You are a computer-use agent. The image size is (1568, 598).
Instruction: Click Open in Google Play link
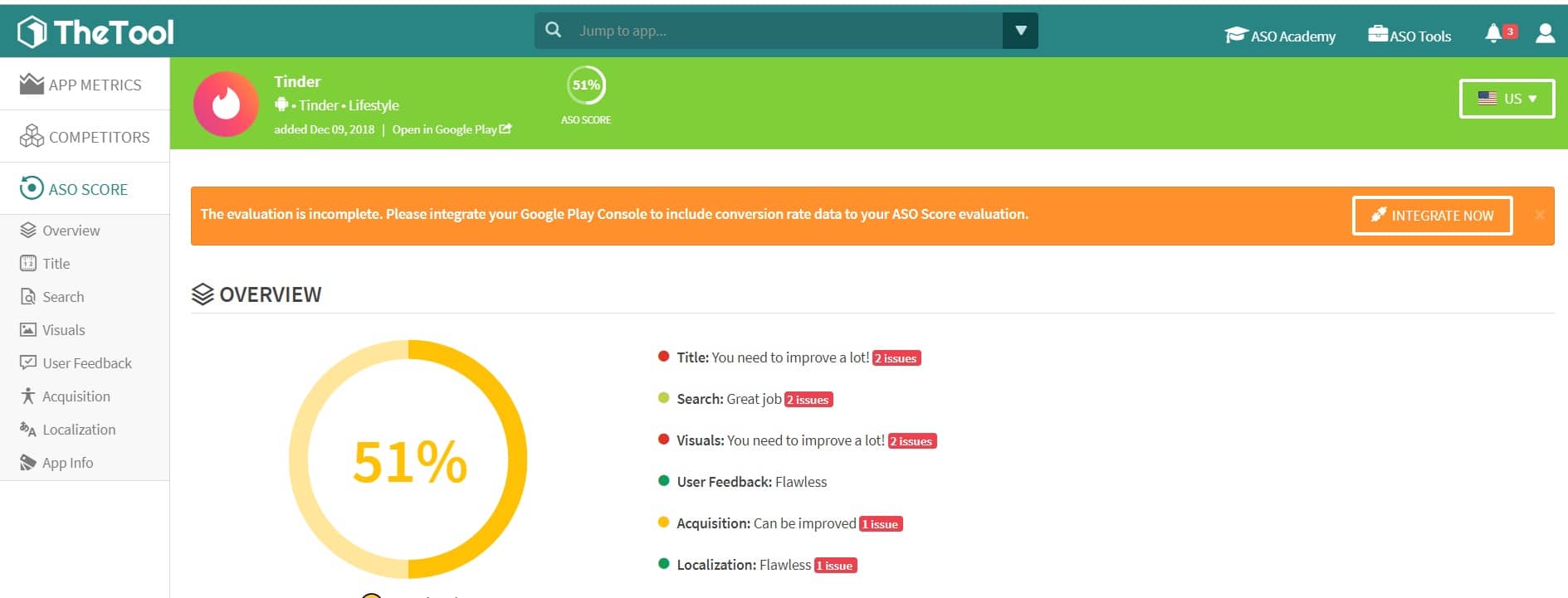click(x=452, y=129)
